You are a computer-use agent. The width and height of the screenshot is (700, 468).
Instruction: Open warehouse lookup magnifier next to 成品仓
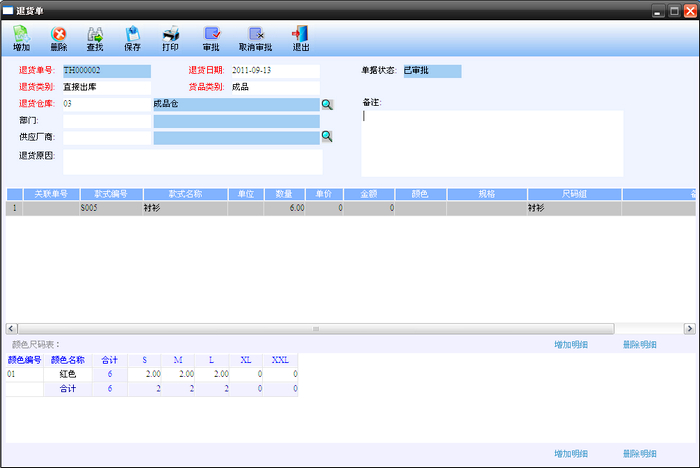[327, 104]
